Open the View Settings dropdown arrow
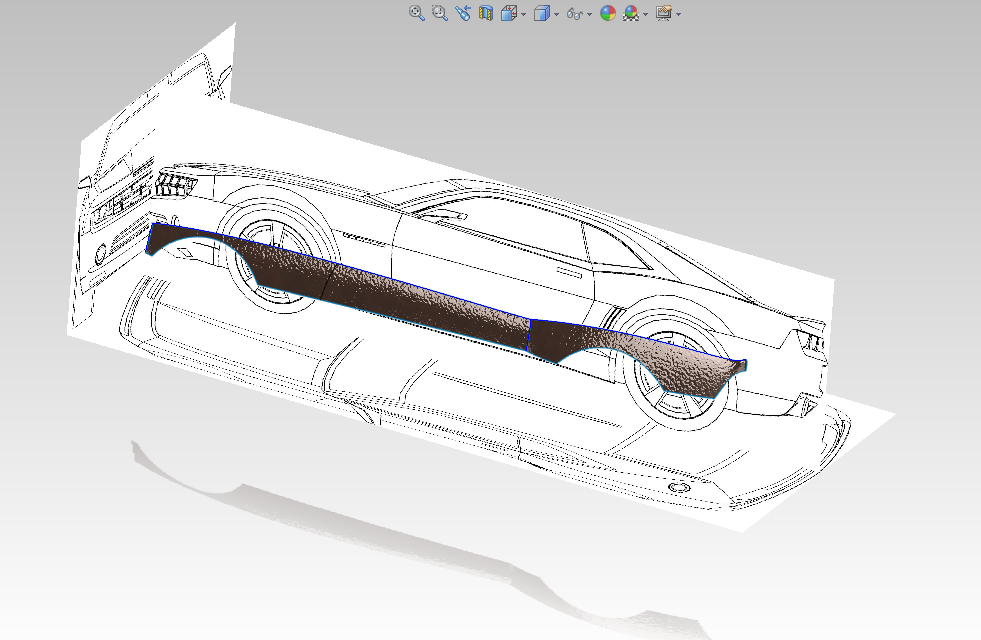Image resolution: width=981 pixels, height=640 pixels. tap(678, 15)
